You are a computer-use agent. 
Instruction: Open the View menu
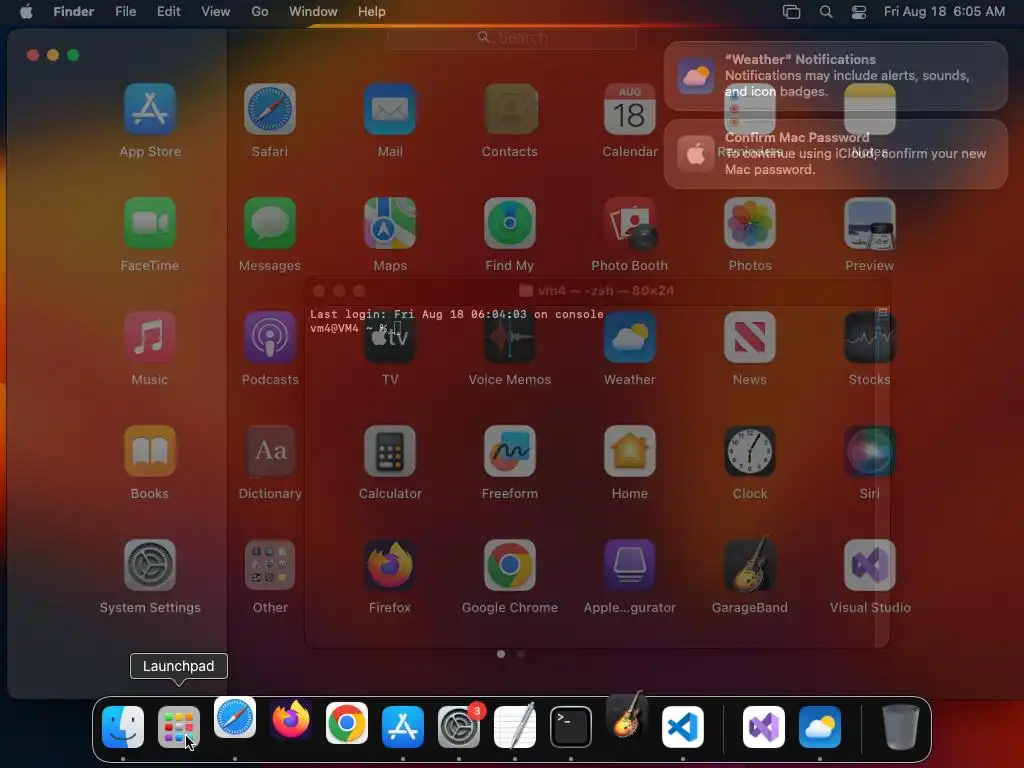(216, 11)
